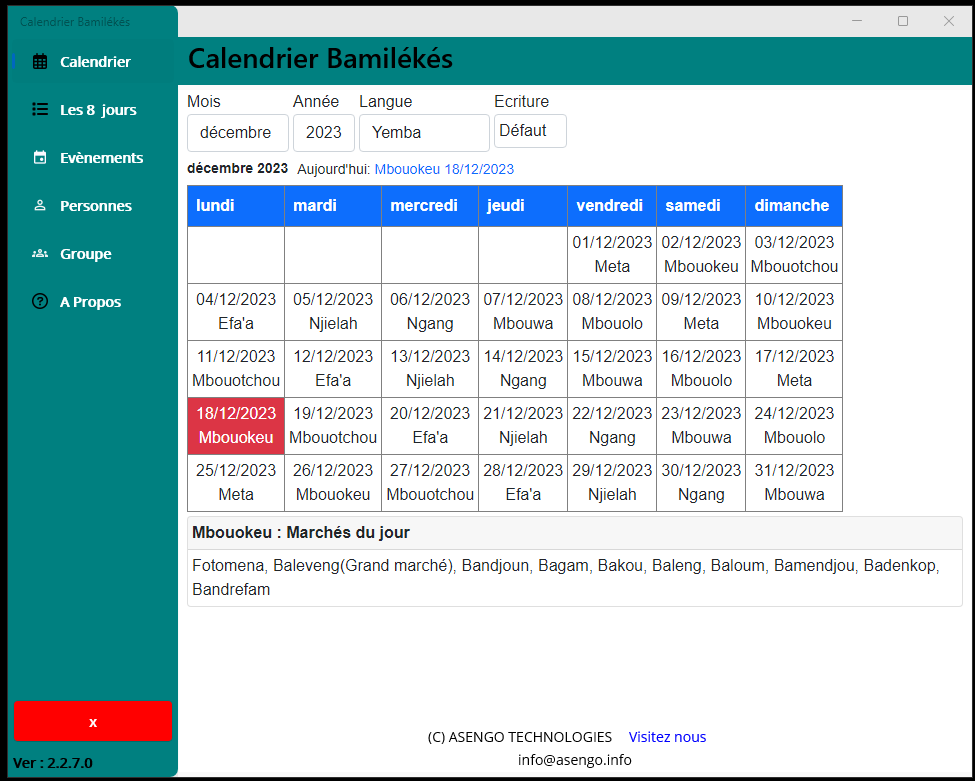
Task: Select the 02/12/2023 Mbouokeu cell
Action: (701, 255)
